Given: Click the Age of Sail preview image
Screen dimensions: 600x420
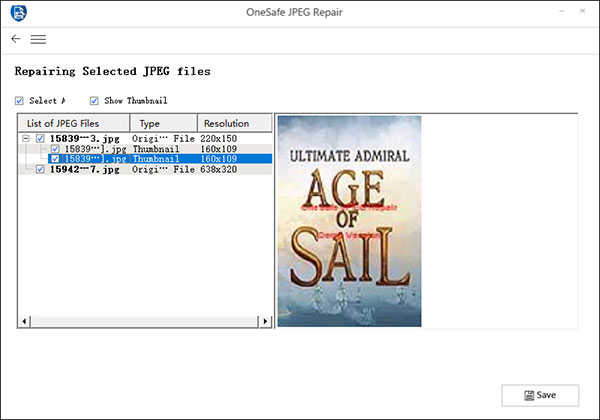Looking at the screenshot, I should coord(349,221).
